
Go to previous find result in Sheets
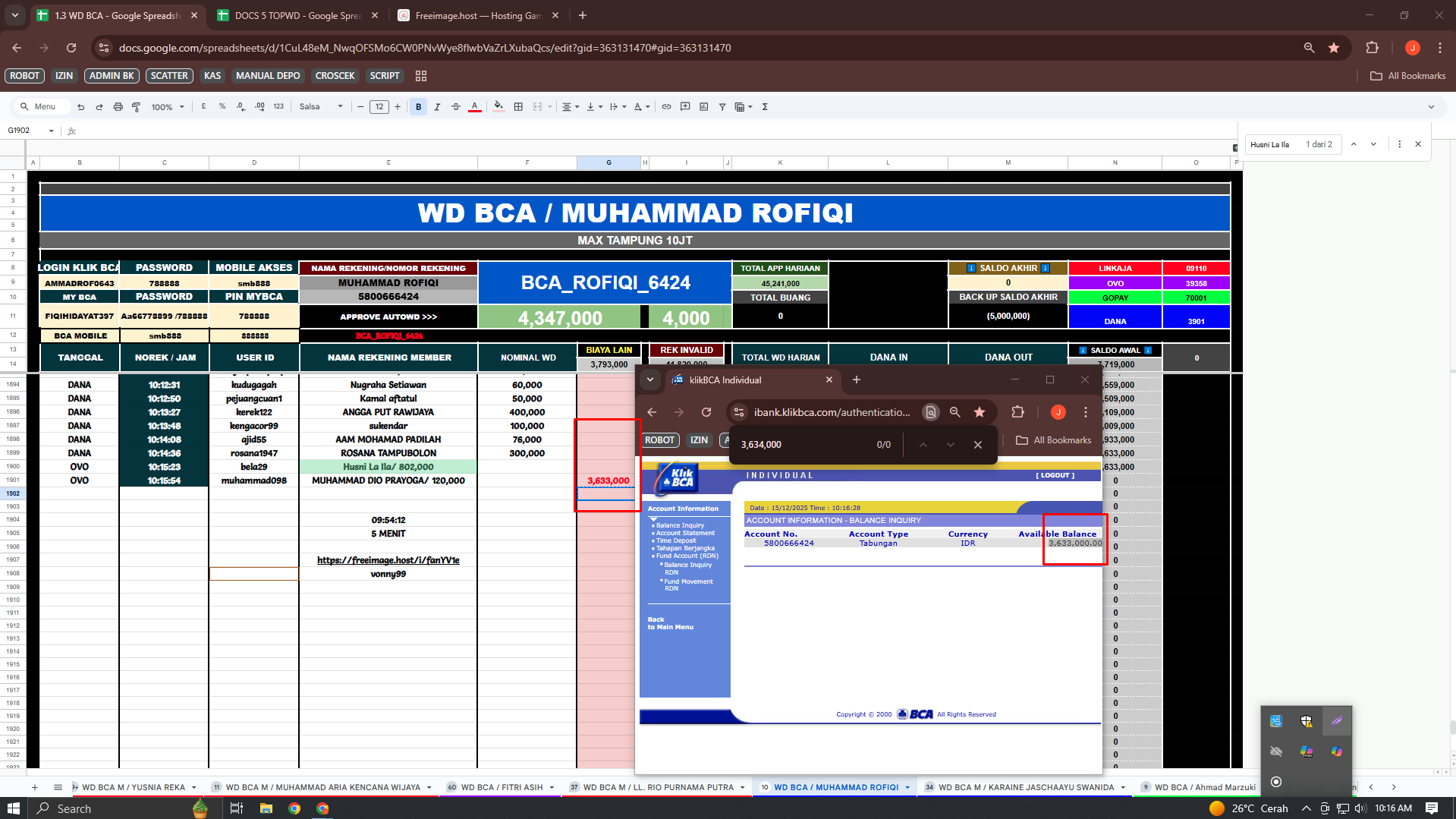click(x=1354, y=144)
